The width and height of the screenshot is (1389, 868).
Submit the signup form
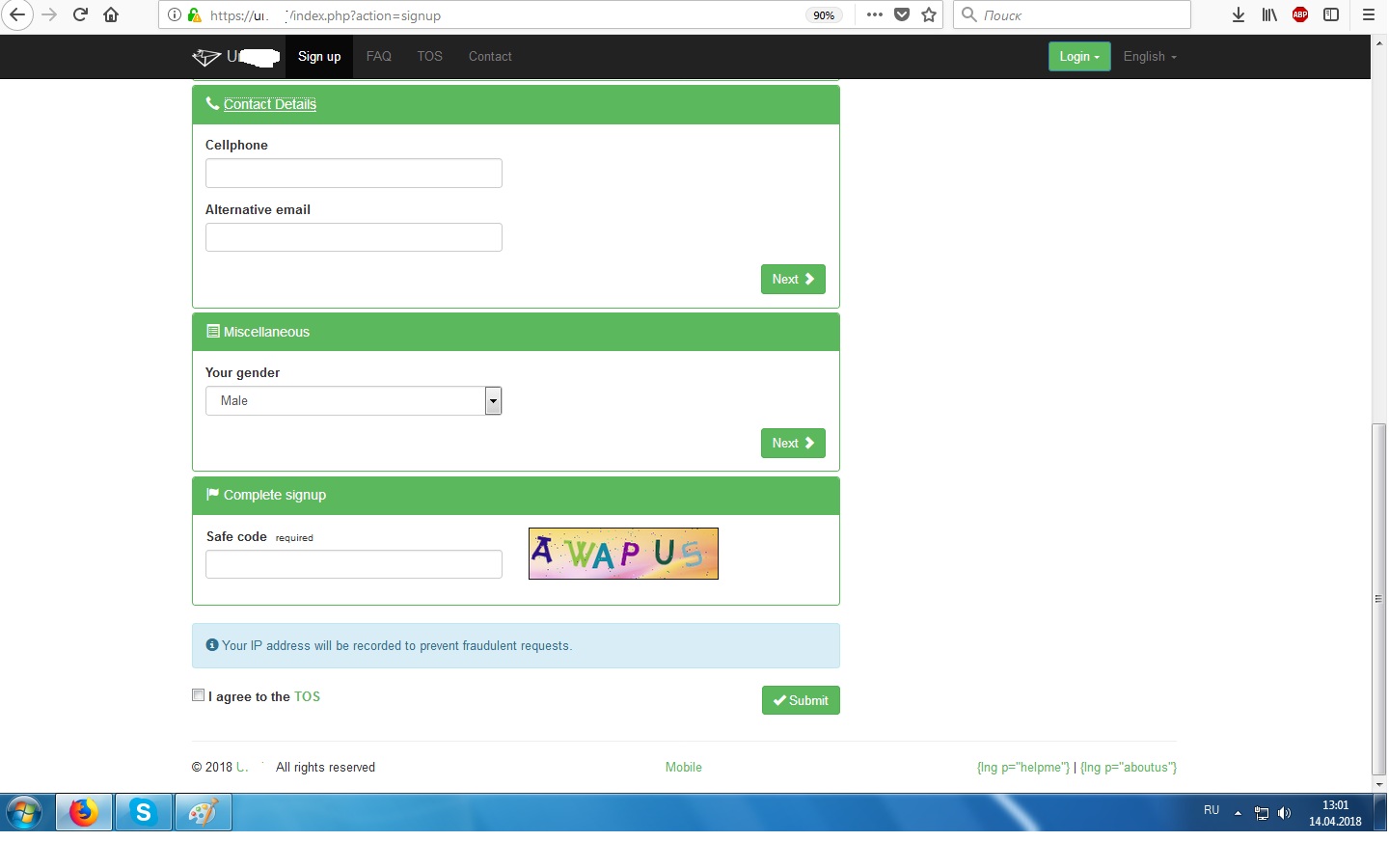801,700
